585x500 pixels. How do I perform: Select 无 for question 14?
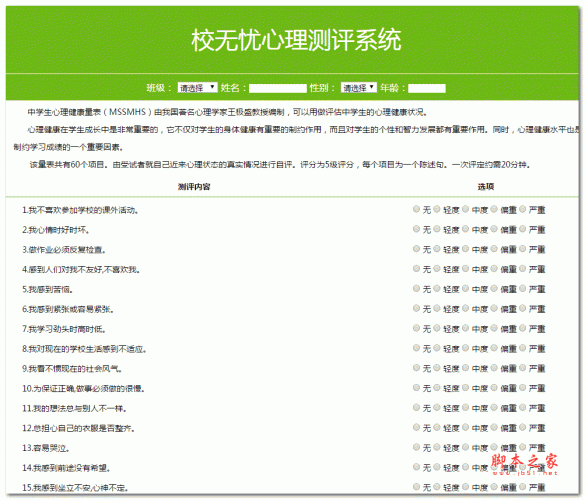click(x=416, y=467)
